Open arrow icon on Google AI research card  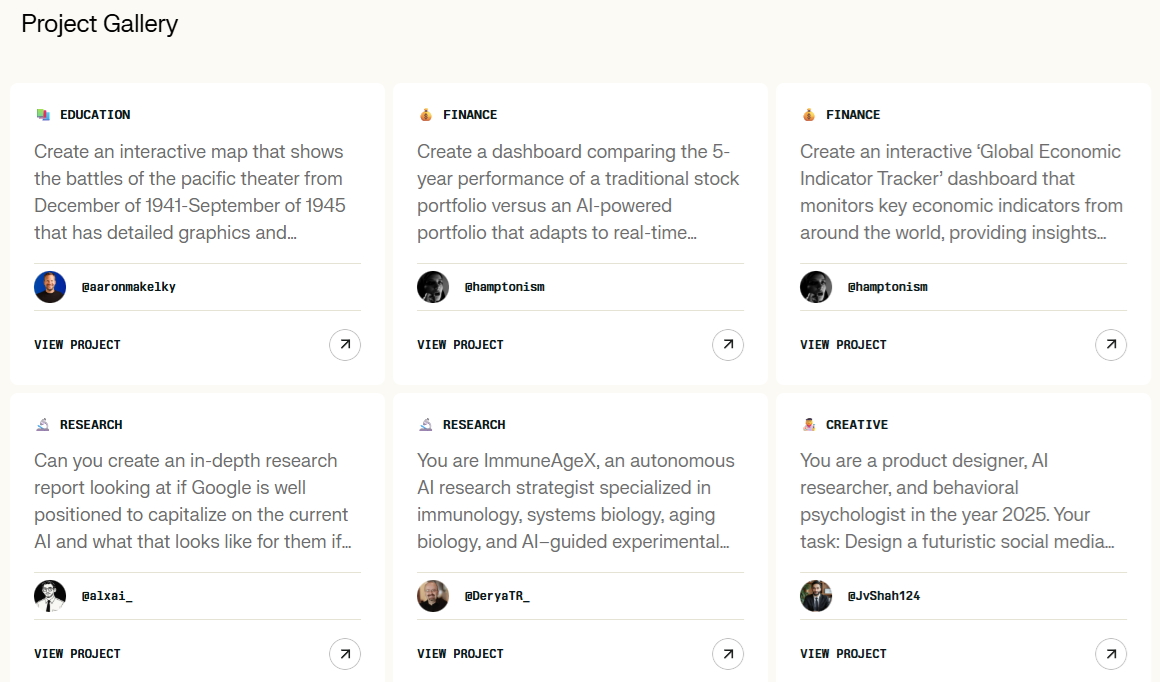(x=345, y=654)
